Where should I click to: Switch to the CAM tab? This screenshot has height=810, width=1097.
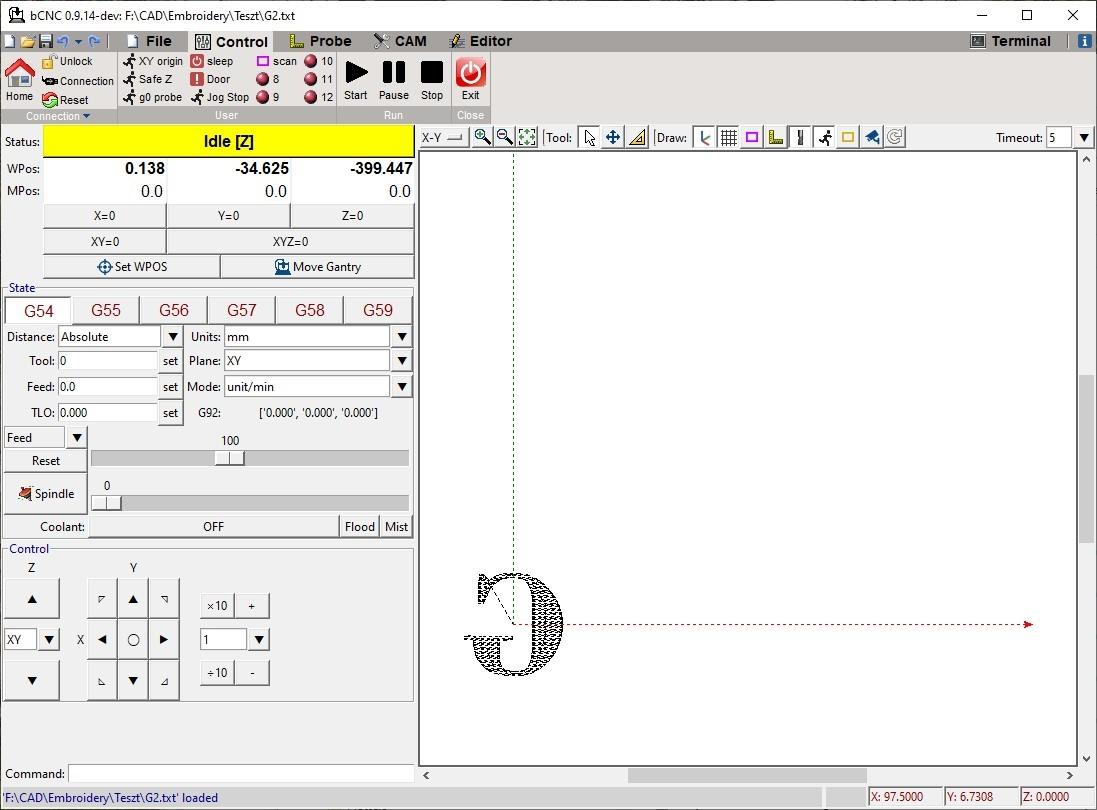click(399, 41)
